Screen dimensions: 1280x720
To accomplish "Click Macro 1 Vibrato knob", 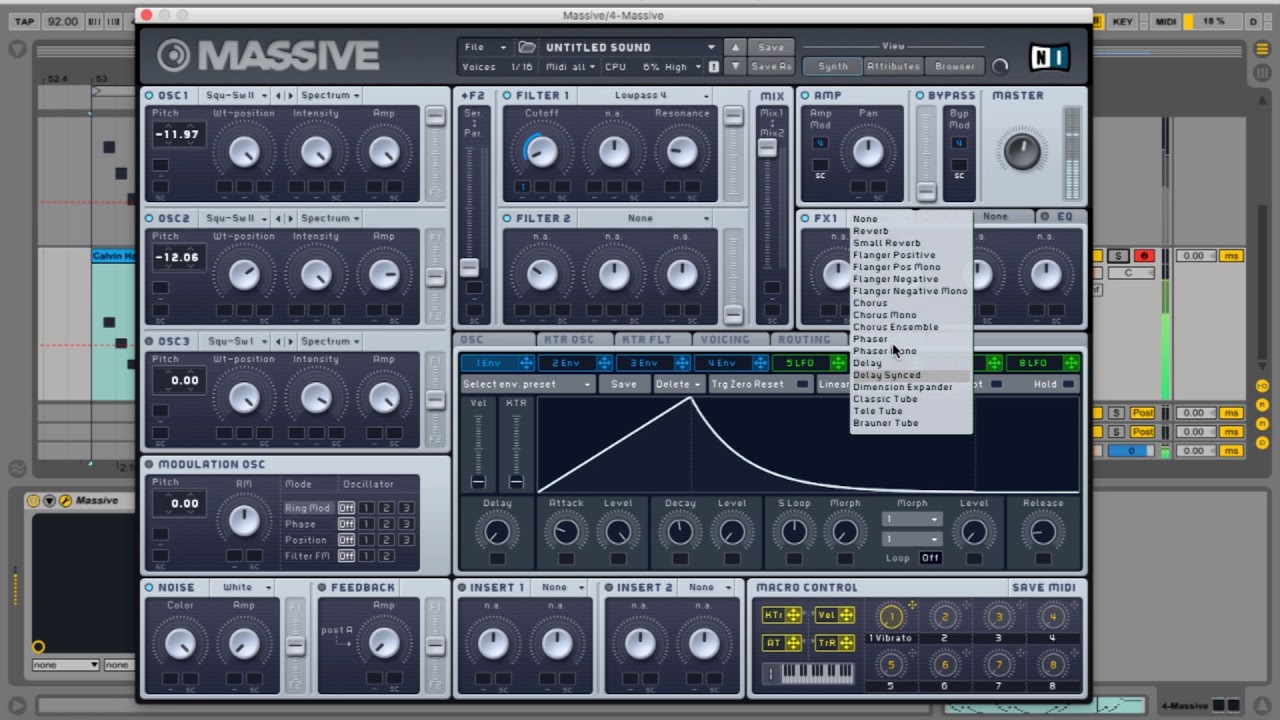I will point(890,616).
